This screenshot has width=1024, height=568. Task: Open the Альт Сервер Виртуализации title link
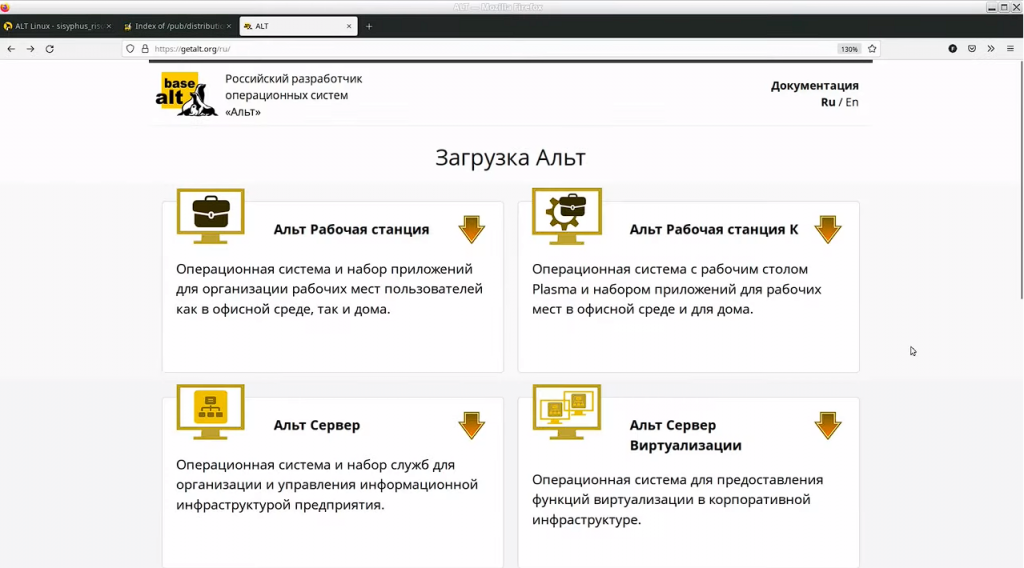click(686, 435)
